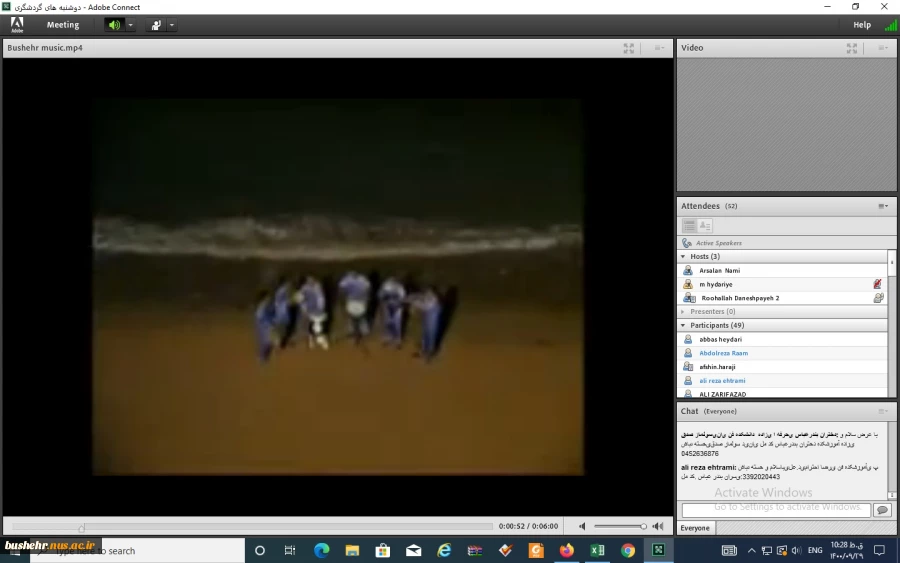Screen dimensions: 900x563
Task: Open Cortana from the taskbar
Action: tap(259, 551)
